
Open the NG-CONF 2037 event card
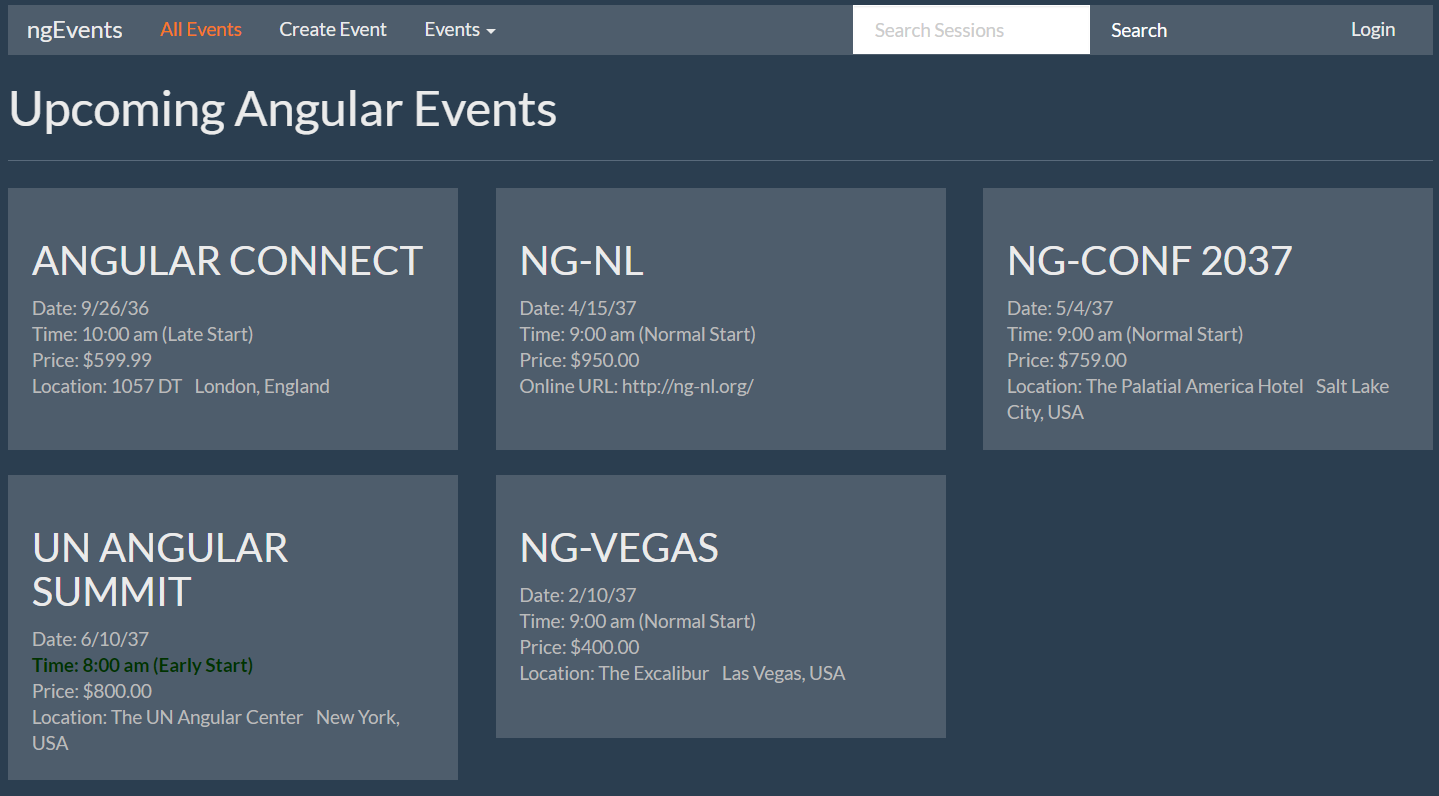[1208, 319]
